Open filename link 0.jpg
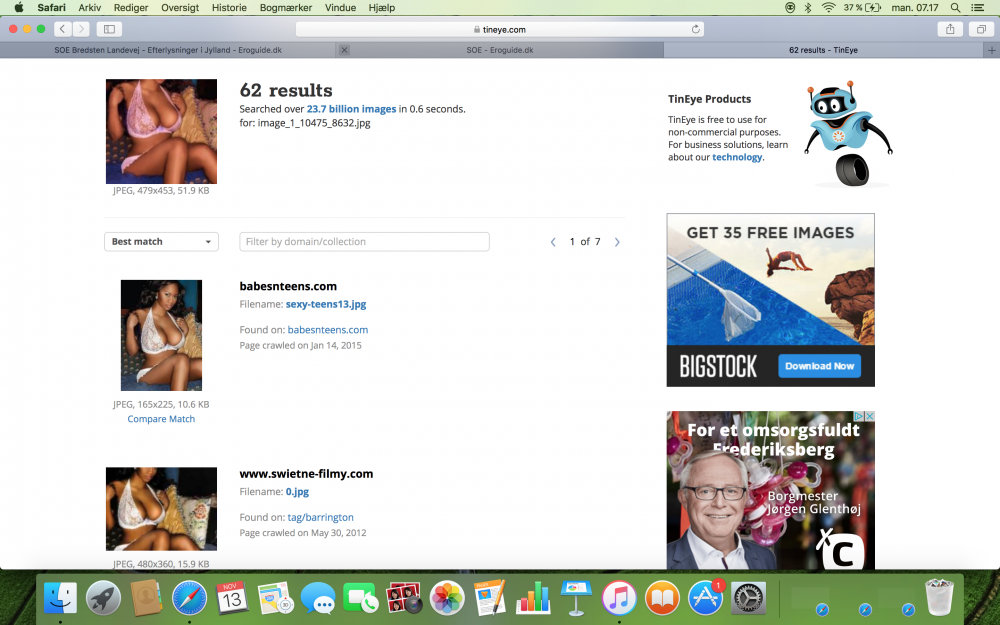Image resolution: width=1000 pixels, height=625 pixels. tap(297, 492)
